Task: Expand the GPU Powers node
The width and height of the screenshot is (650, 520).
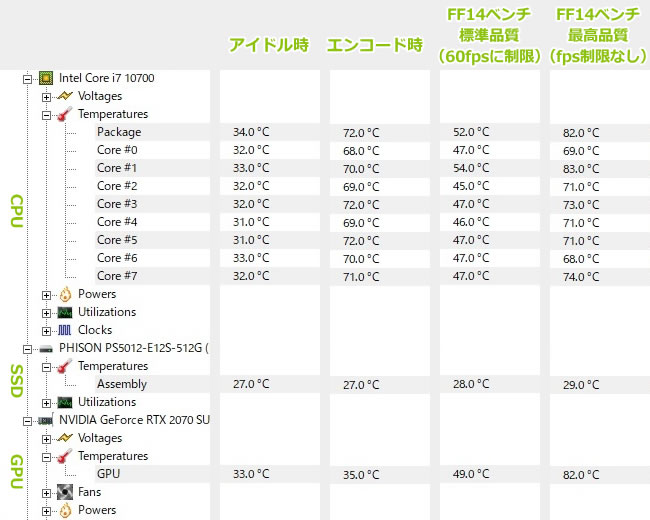Action: click(46, 511)
